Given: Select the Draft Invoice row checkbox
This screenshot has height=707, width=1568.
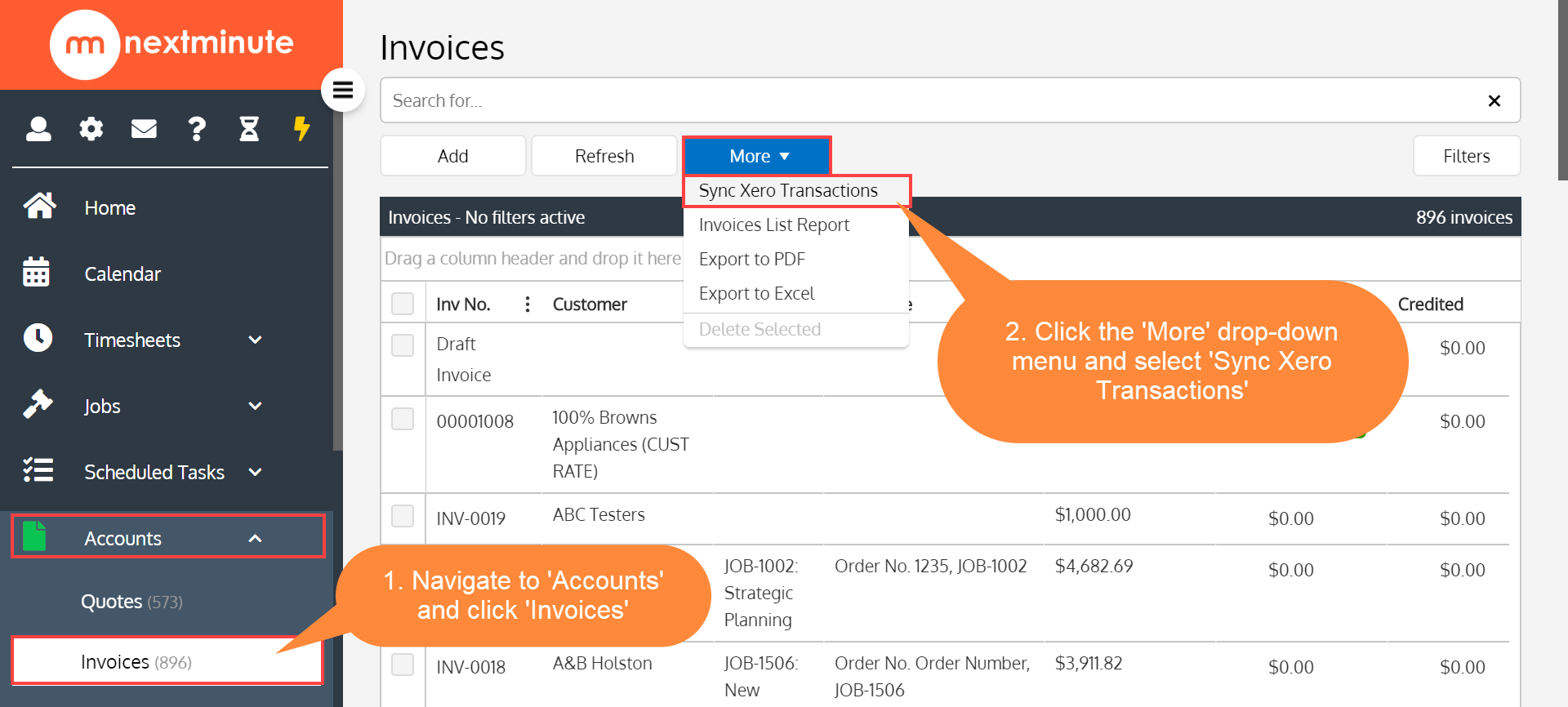Looking at the screenshot, I should 403,345.
